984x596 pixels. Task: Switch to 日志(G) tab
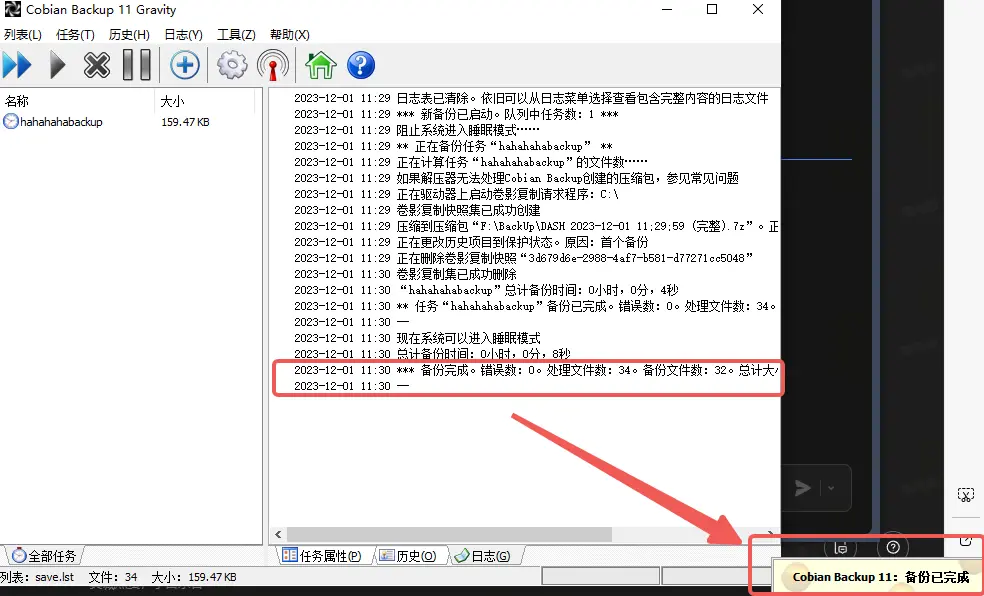[x=483, y=556]
